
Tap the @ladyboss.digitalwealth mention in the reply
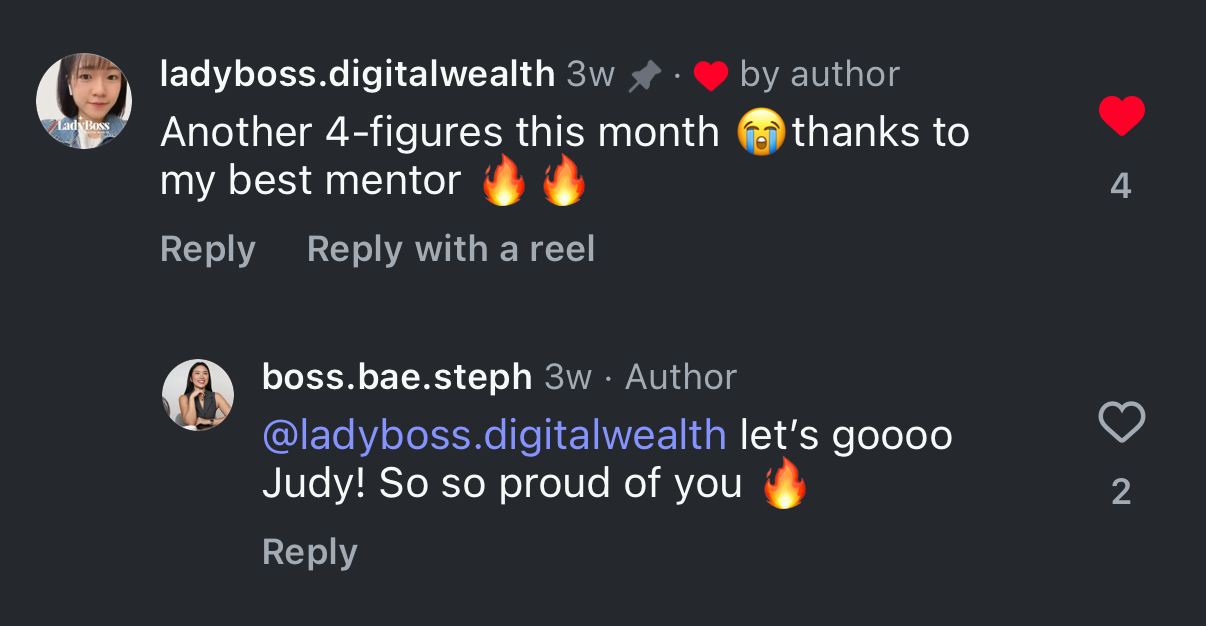[x=494, y=435]
